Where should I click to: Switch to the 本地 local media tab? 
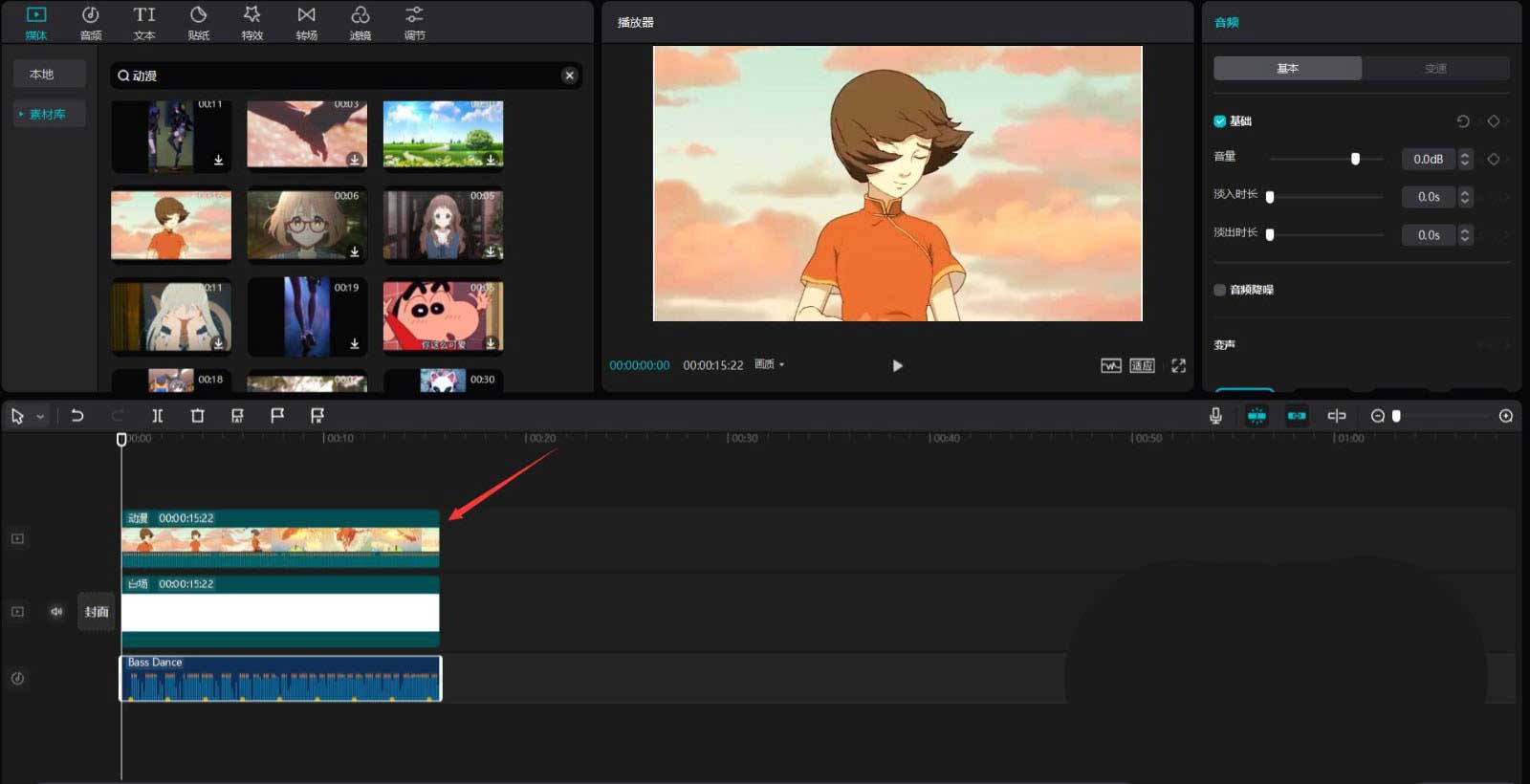(42, 75)
